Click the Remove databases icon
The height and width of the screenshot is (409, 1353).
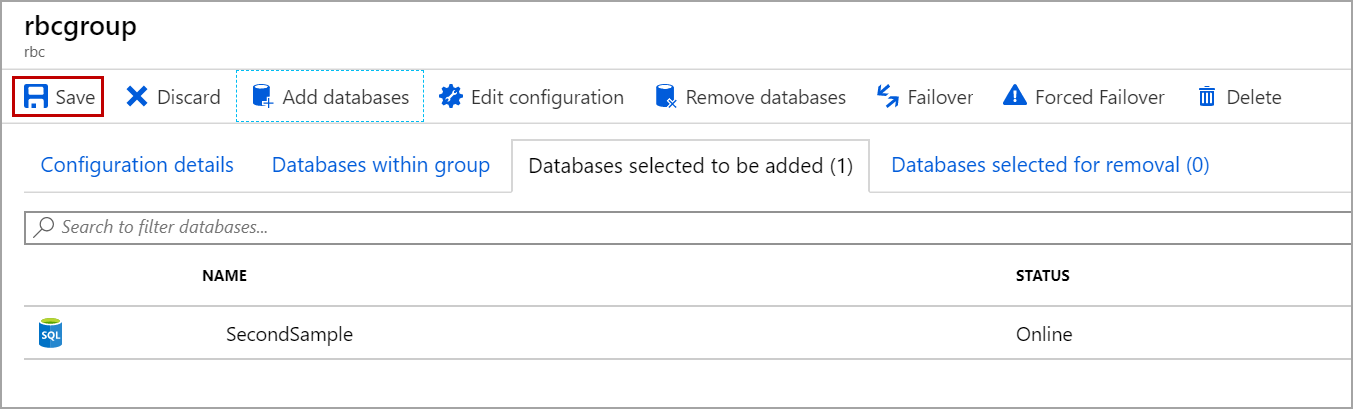click(x=666, y=97)
